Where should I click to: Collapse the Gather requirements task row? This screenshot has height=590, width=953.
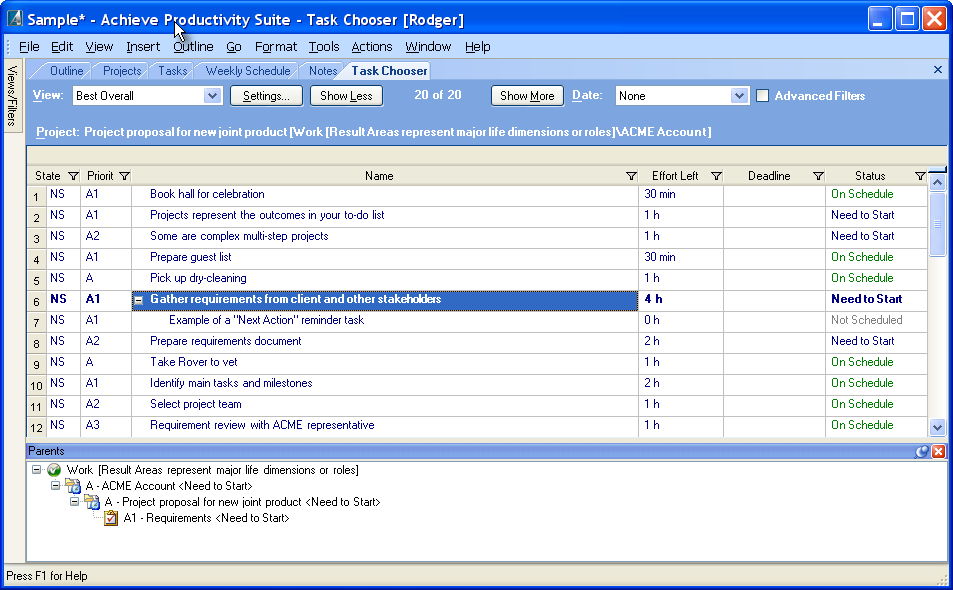coord(139,300)
